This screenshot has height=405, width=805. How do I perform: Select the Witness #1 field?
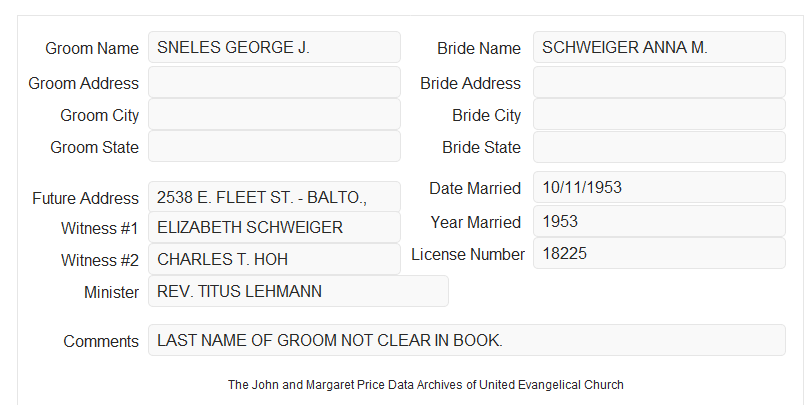(x=274, y=227)
